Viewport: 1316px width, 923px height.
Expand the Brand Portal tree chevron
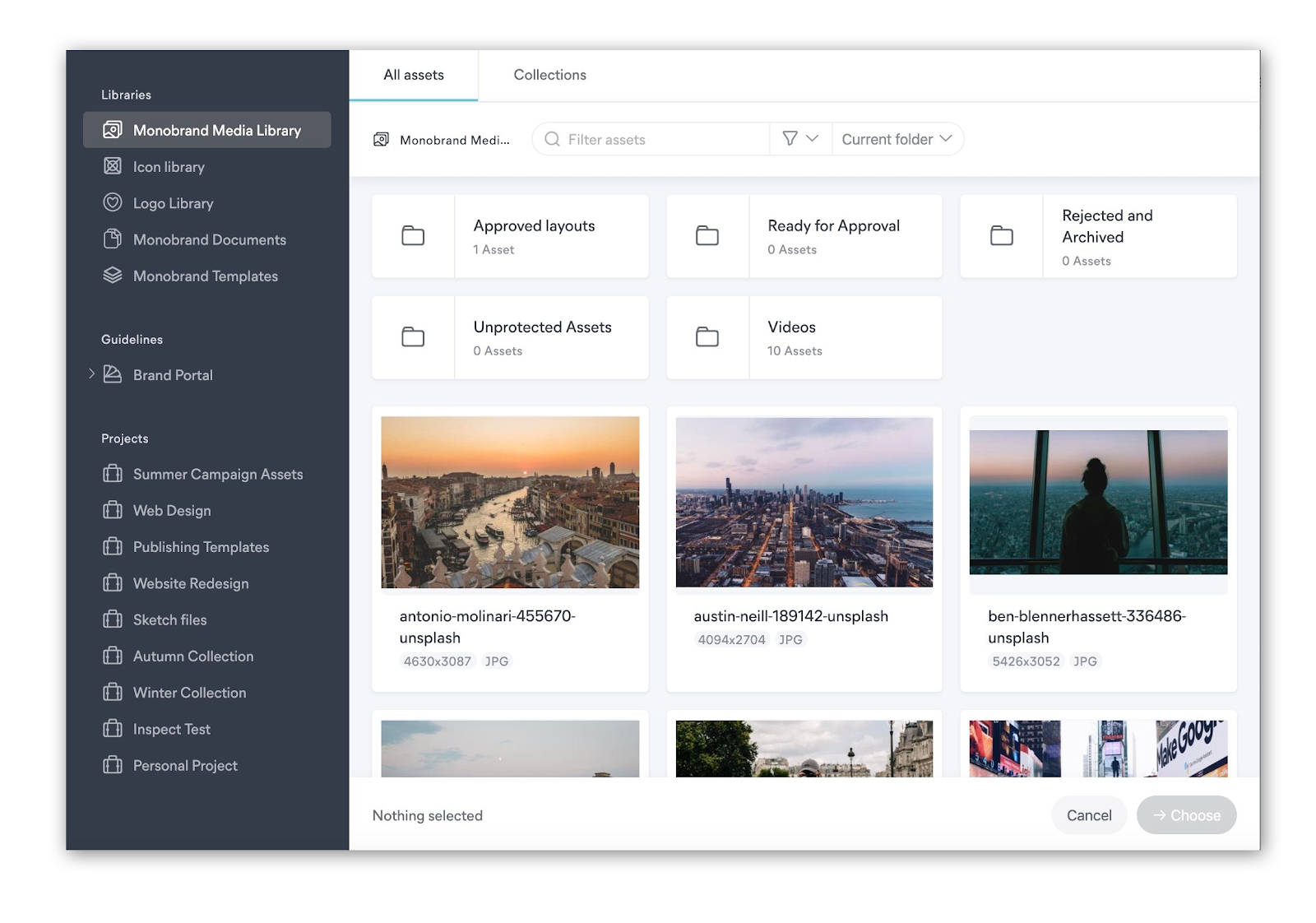coord(91,373)
